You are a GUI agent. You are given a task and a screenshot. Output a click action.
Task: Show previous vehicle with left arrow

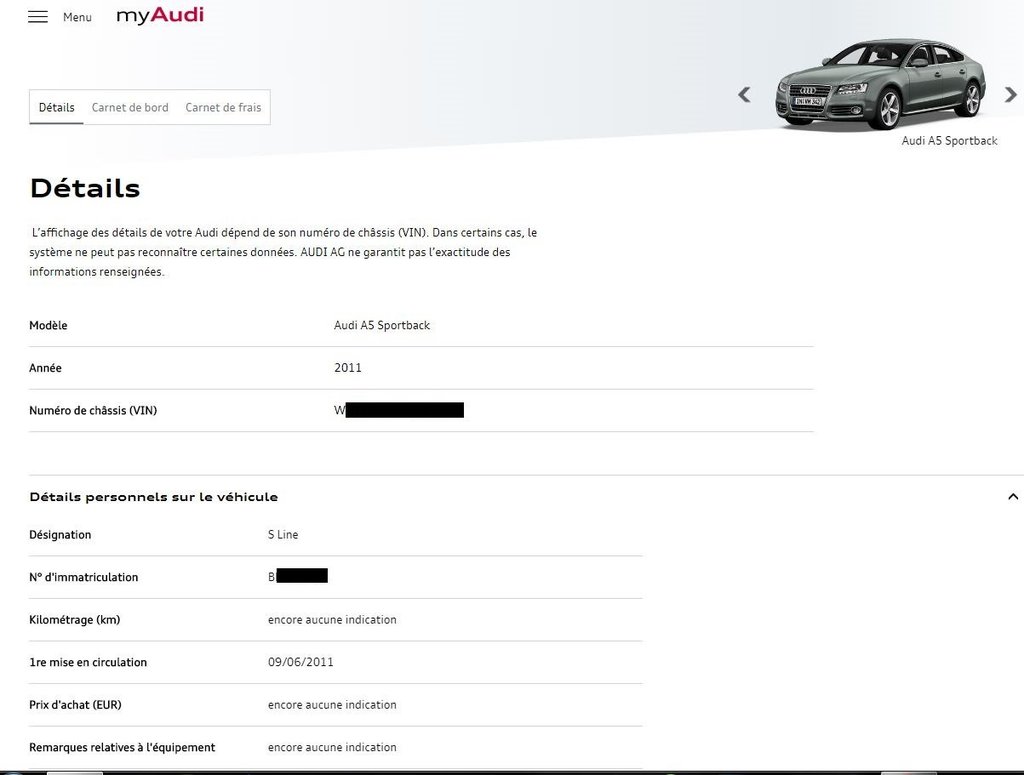tap(744, 95)
